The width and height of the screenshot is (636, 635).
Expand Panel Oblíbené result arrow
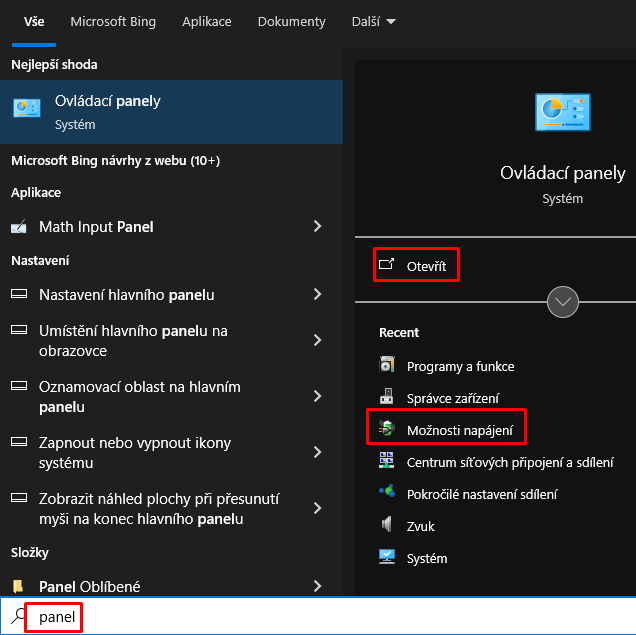(318, 586)
